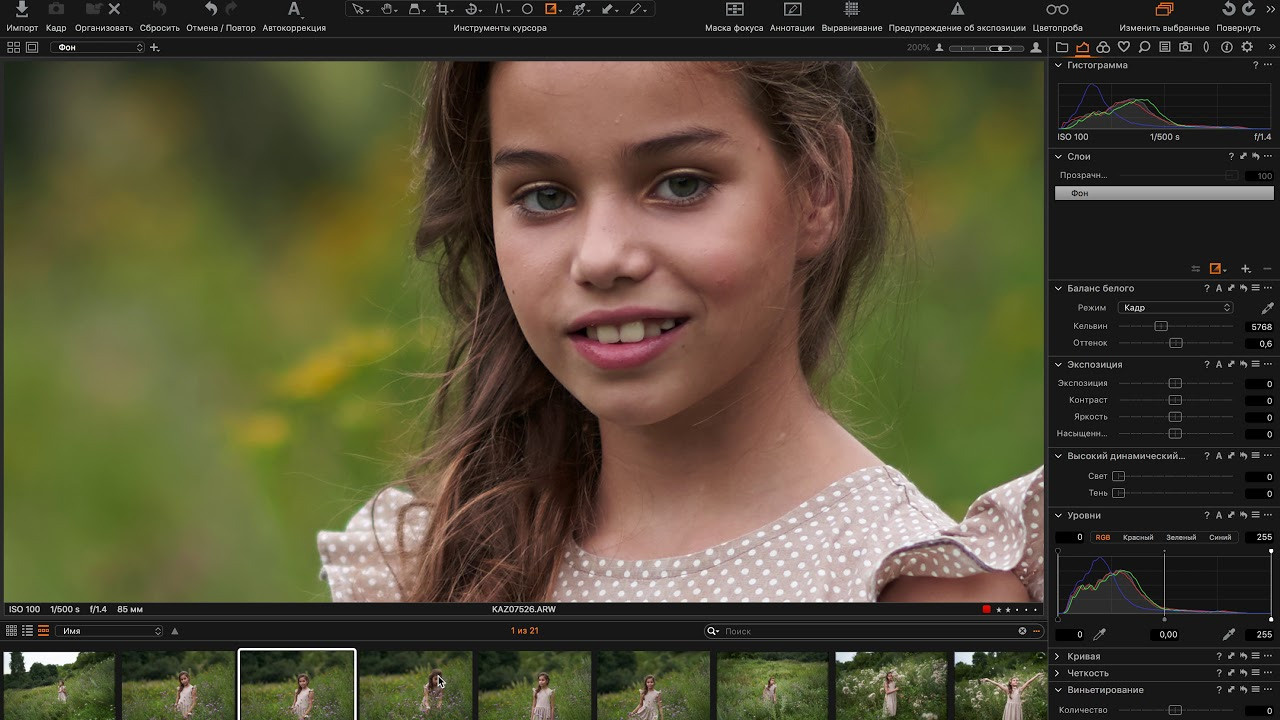Open the Metadata tool tab icon

coord(1165,46)
